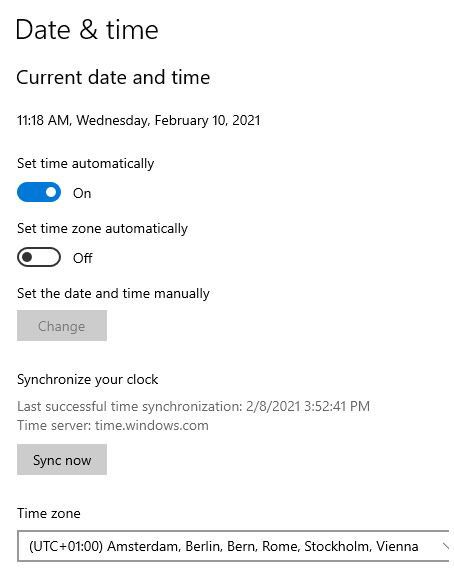Click the greyed-out Change button
This screenshot has height=572, width=454.
(x=62, y=326)
